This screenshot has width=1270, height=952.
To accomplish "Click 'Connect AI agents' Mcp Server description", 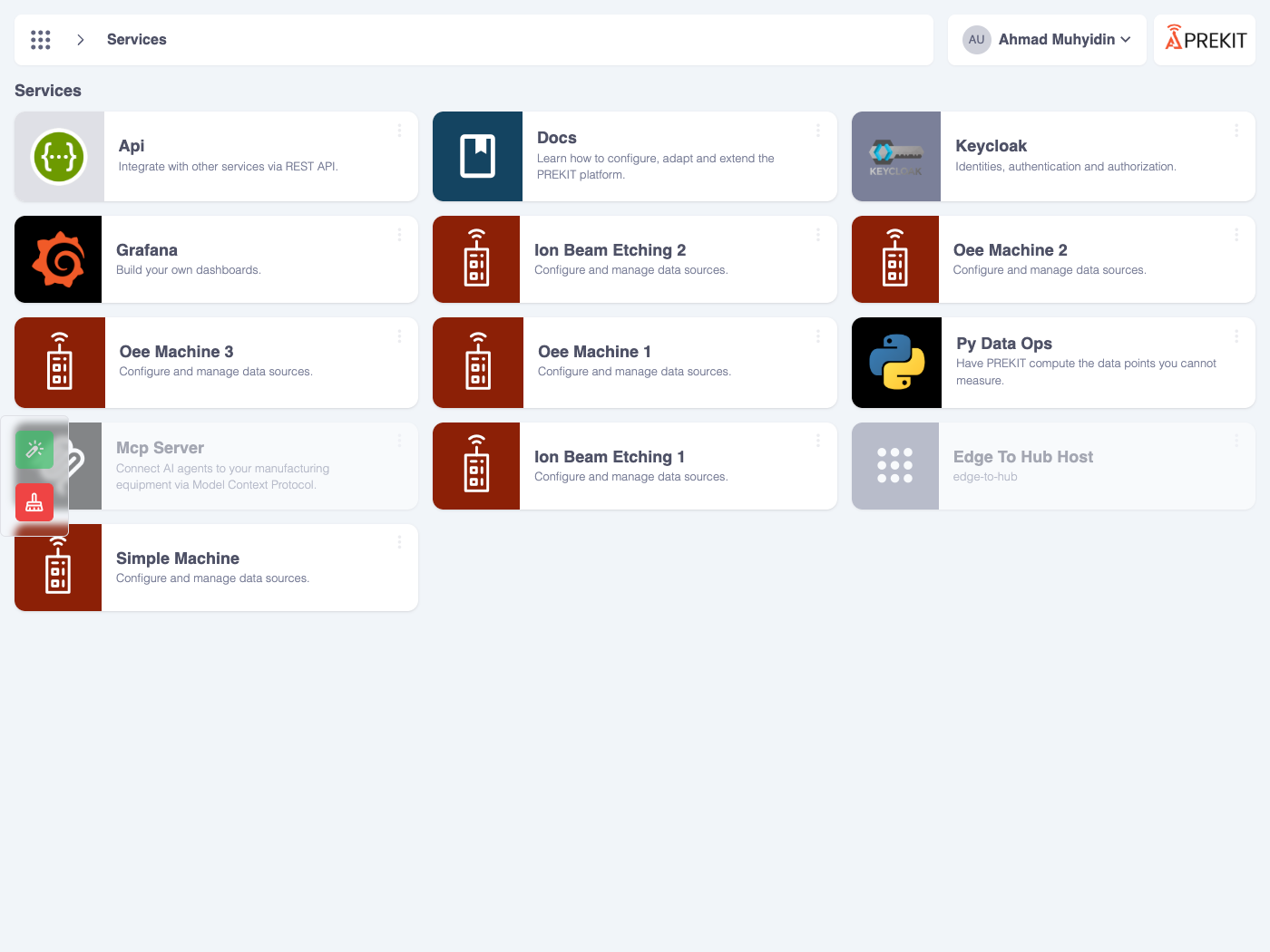I will (222, 477).
